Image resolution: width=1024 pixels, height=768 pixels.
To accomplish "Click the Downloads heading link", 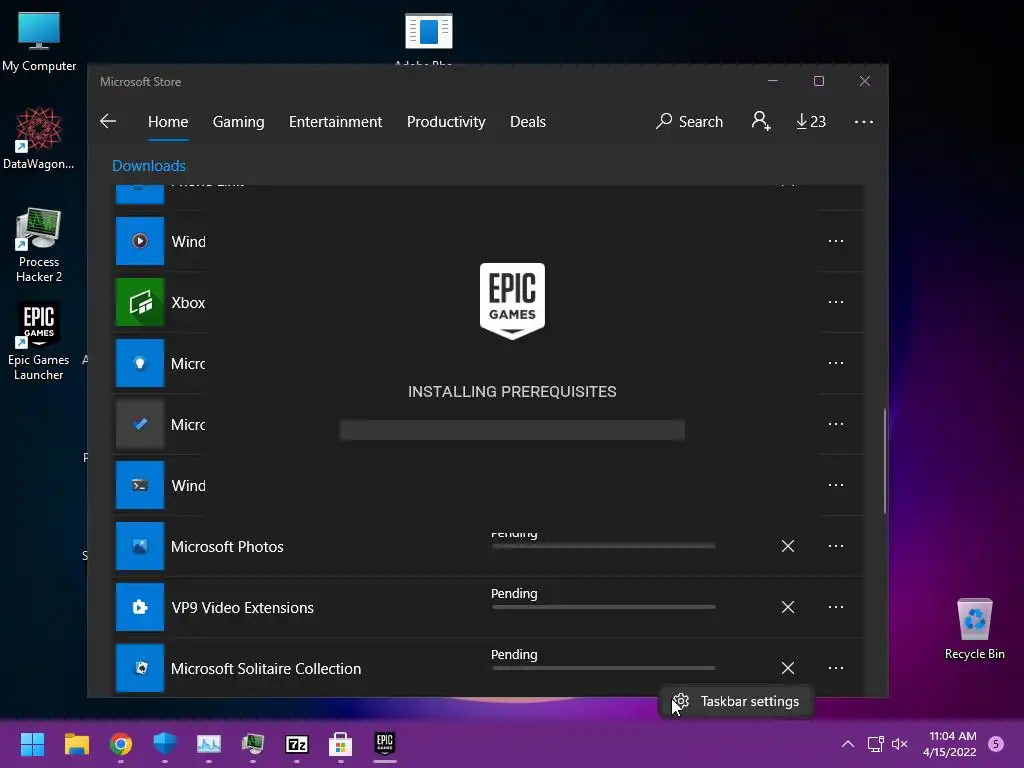I will [x=149, y=166].
